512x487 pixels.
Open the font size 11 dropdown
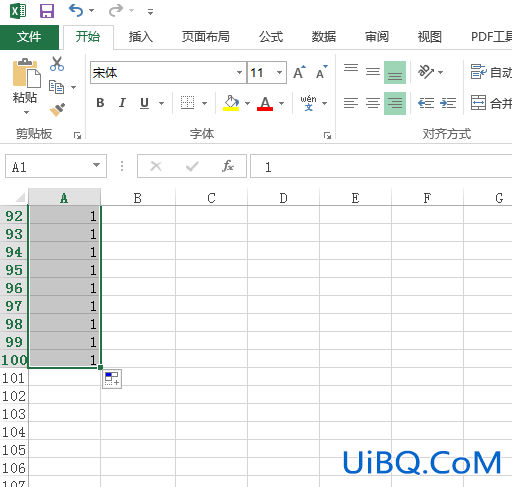279,72
